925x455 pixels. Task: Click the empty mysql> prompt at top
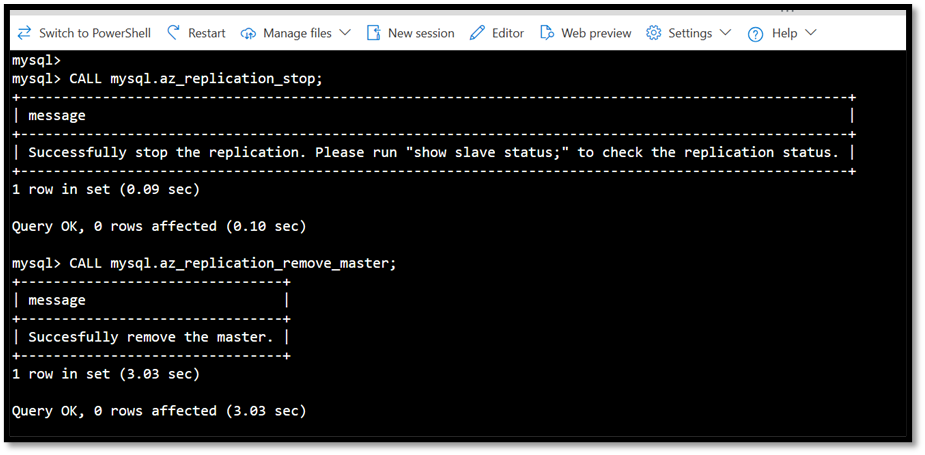pos(37,60)
